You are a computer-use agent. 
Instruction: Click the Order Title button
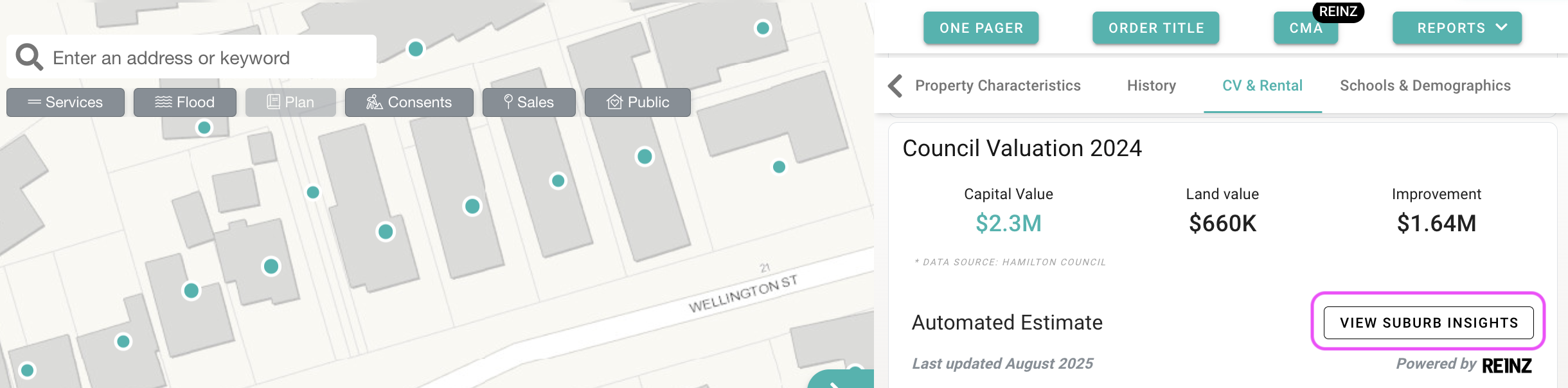click(x=1155, y=28)
